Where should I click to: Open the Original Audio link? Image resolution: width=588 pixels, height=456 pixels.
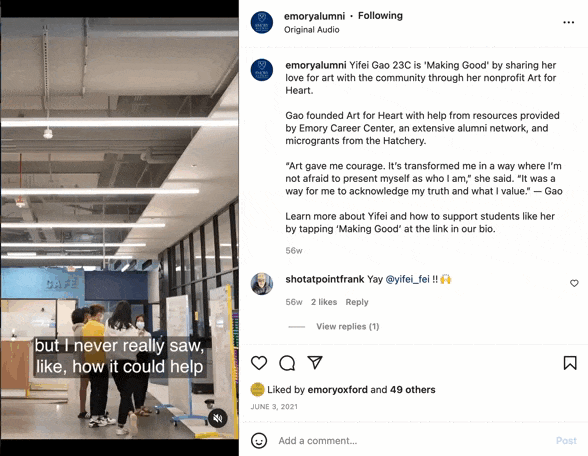coord(312,30)
